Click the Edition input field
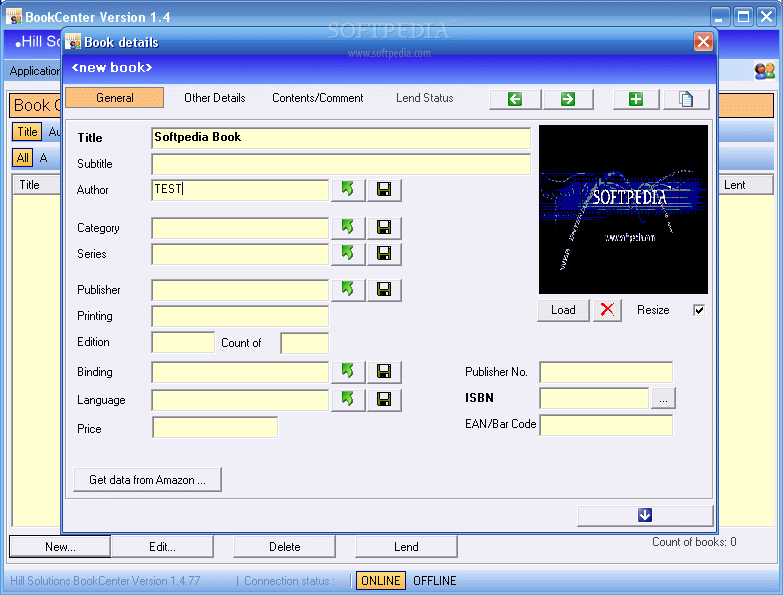This screenshot has width=783, height=595. coord(183,342)
